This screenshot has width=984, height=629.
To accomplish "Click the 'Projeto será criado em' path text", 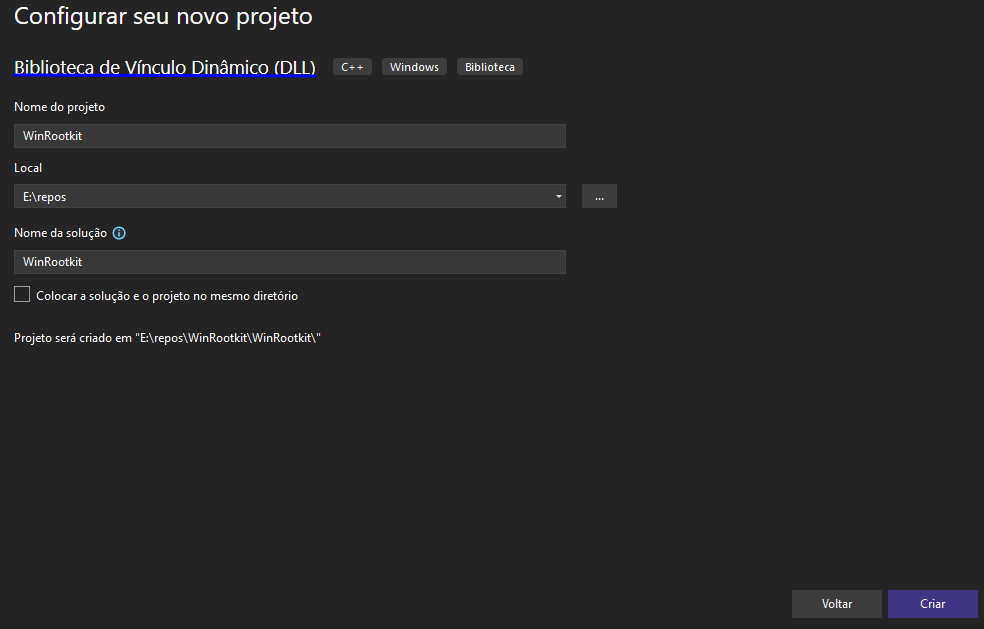I will click(x=167, y=338).
